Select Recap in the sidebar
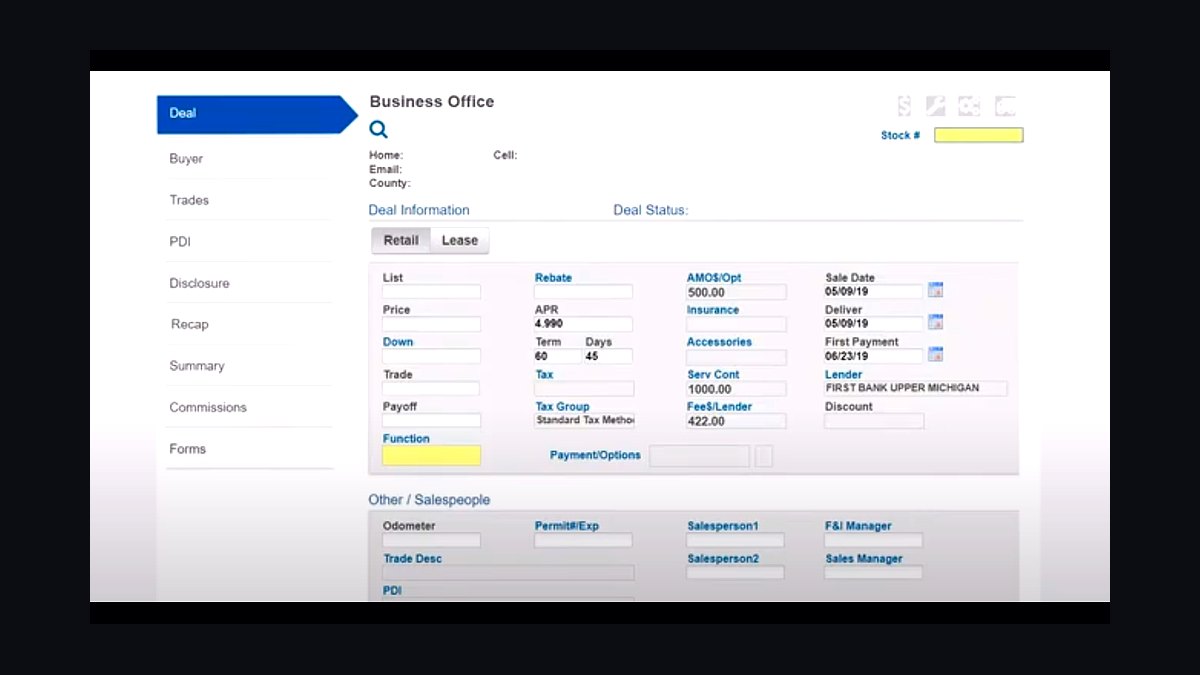1200x675 pixels. coord(190,325)
